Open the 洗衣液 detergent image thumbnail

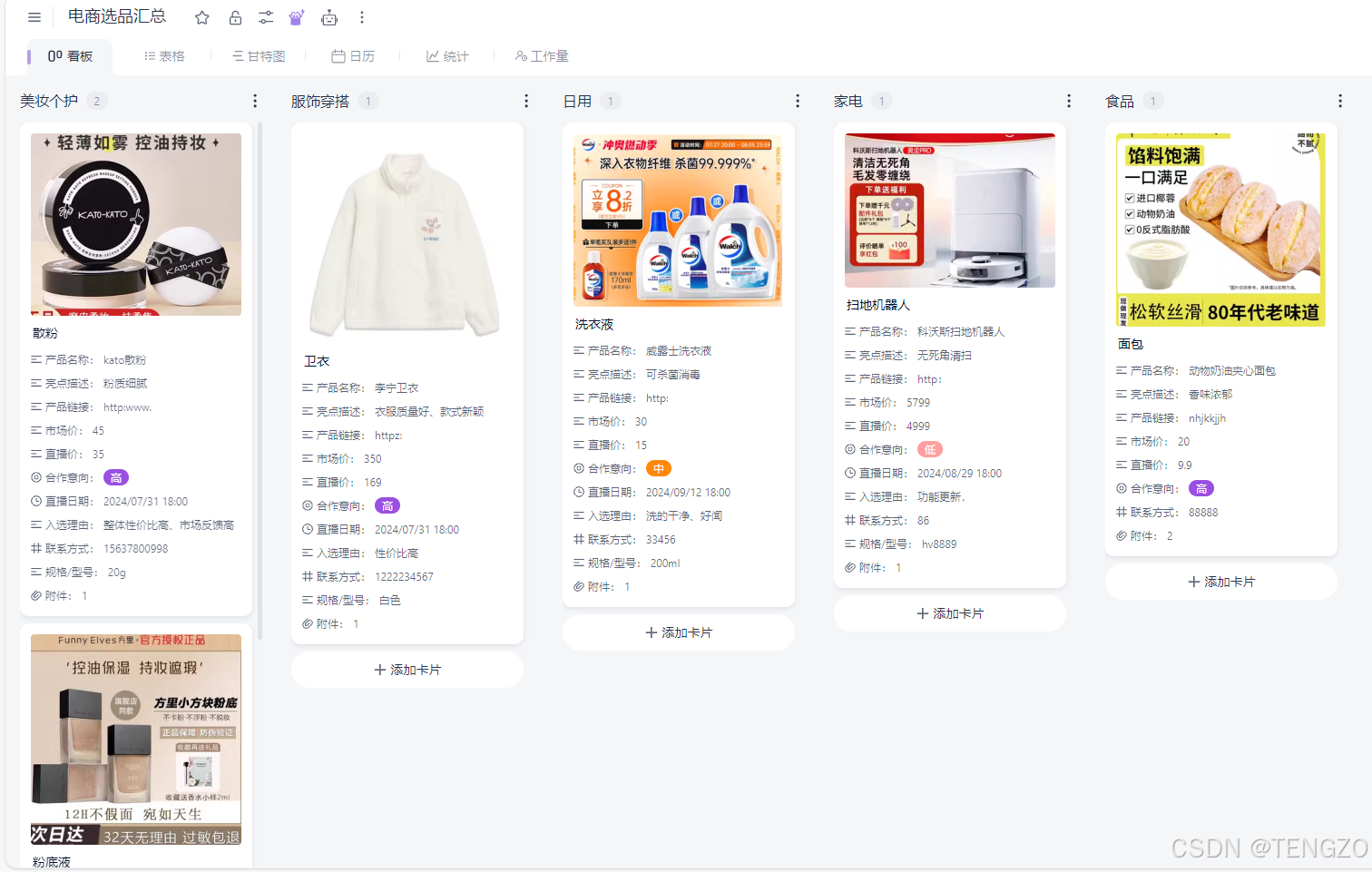click(678, 220)
